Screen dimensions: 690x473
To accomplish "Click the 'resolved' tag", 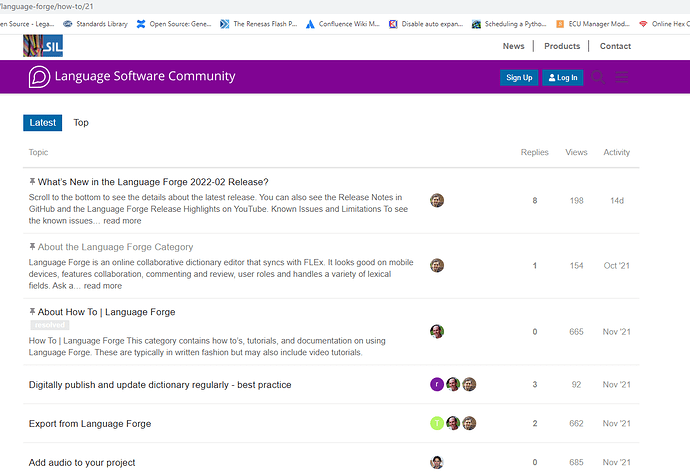I will click(x=50, y=325).
